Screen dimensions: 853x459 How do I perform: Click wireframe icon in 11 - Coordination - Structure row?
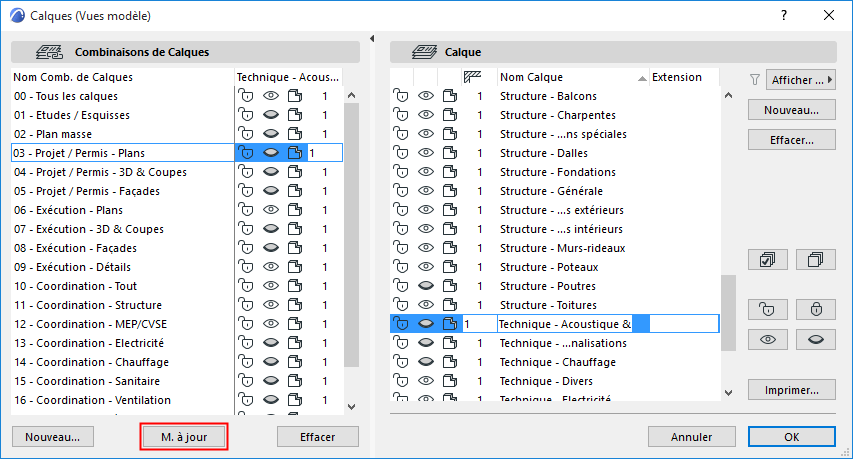point(295,305)
